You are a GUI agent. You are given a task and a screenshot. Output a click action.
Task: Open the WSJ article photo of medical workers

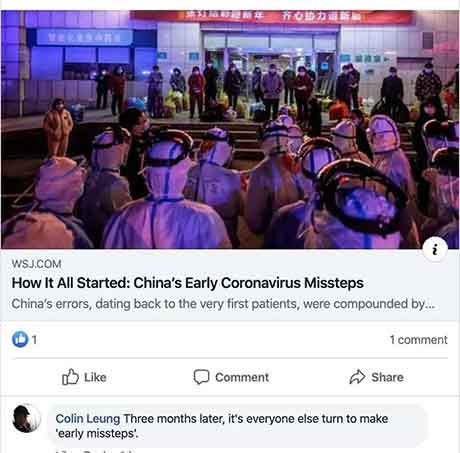pyautogui.click(x=230, y=129)
